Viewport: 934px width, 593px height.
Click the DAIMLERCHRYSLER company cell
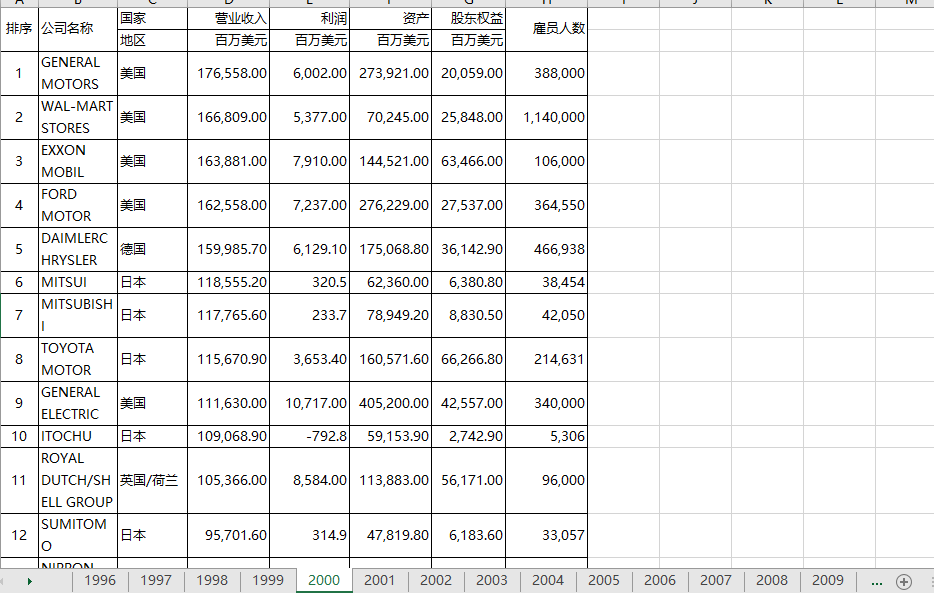tap(78, 249)
